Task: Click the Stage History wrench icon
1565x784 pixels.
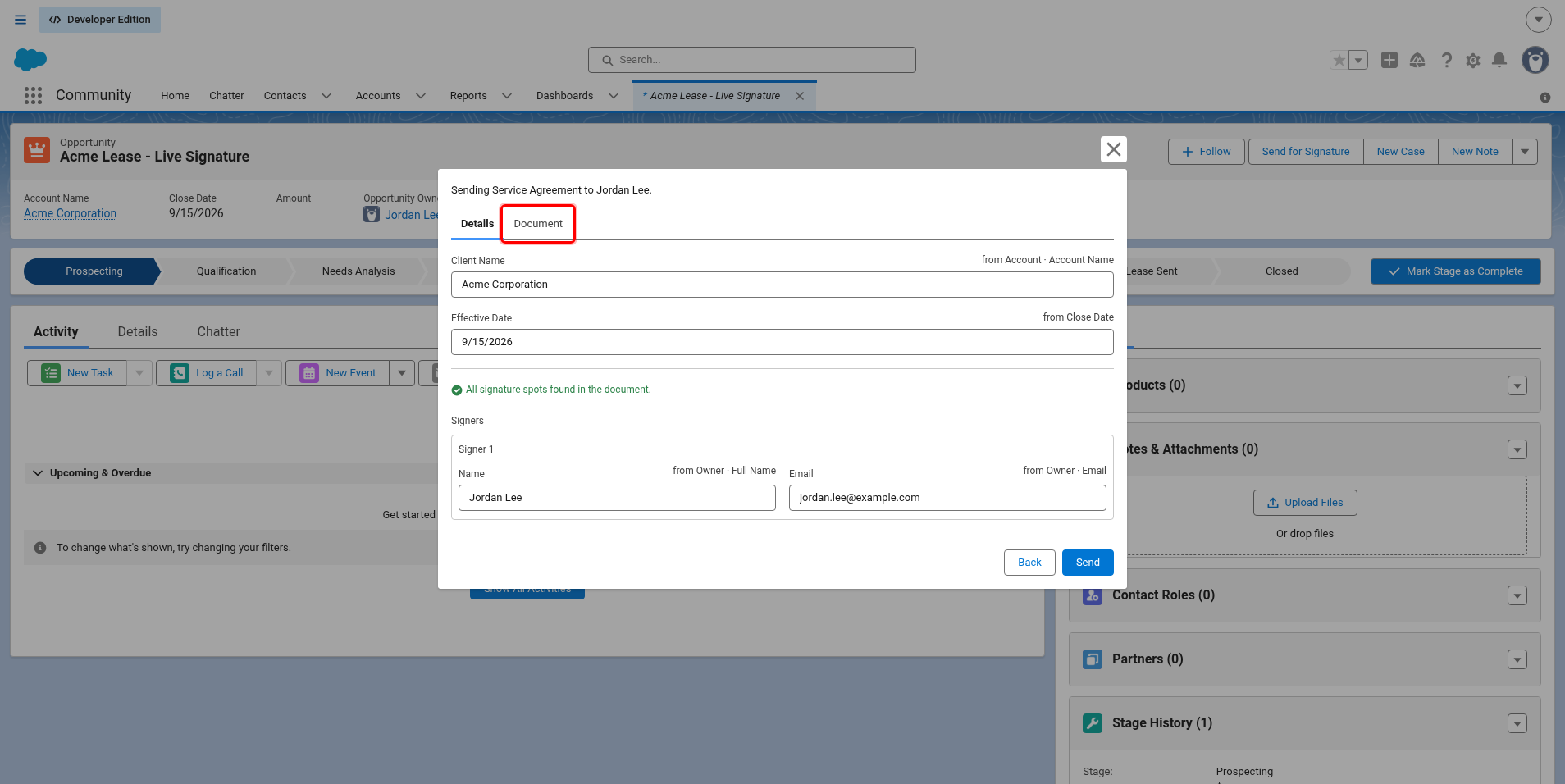Action: pyautogui.click(x=1093, y=722)
